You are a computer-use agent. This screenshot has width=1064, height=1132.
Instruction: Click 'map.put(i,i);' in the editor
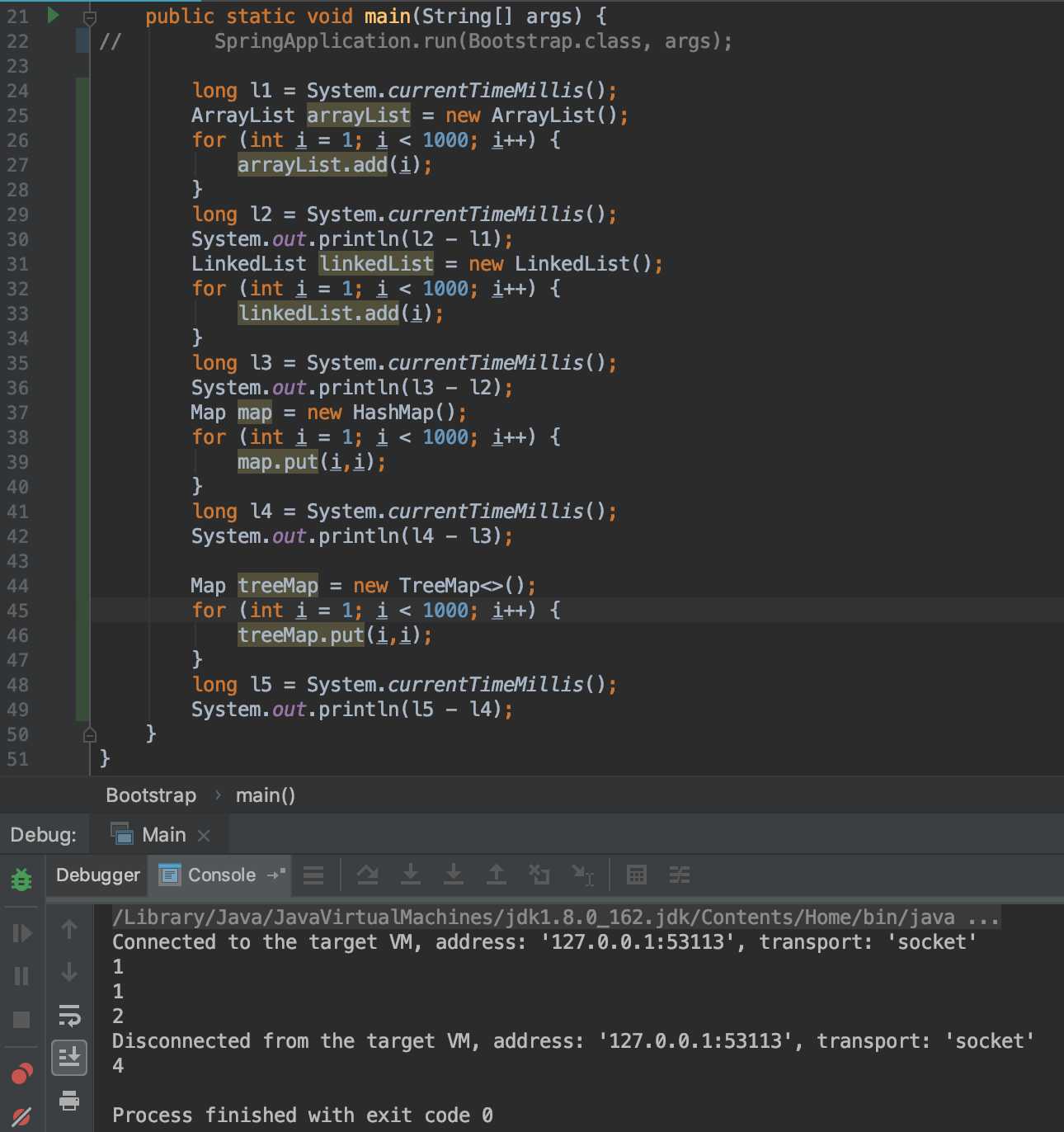click(312, 462)
